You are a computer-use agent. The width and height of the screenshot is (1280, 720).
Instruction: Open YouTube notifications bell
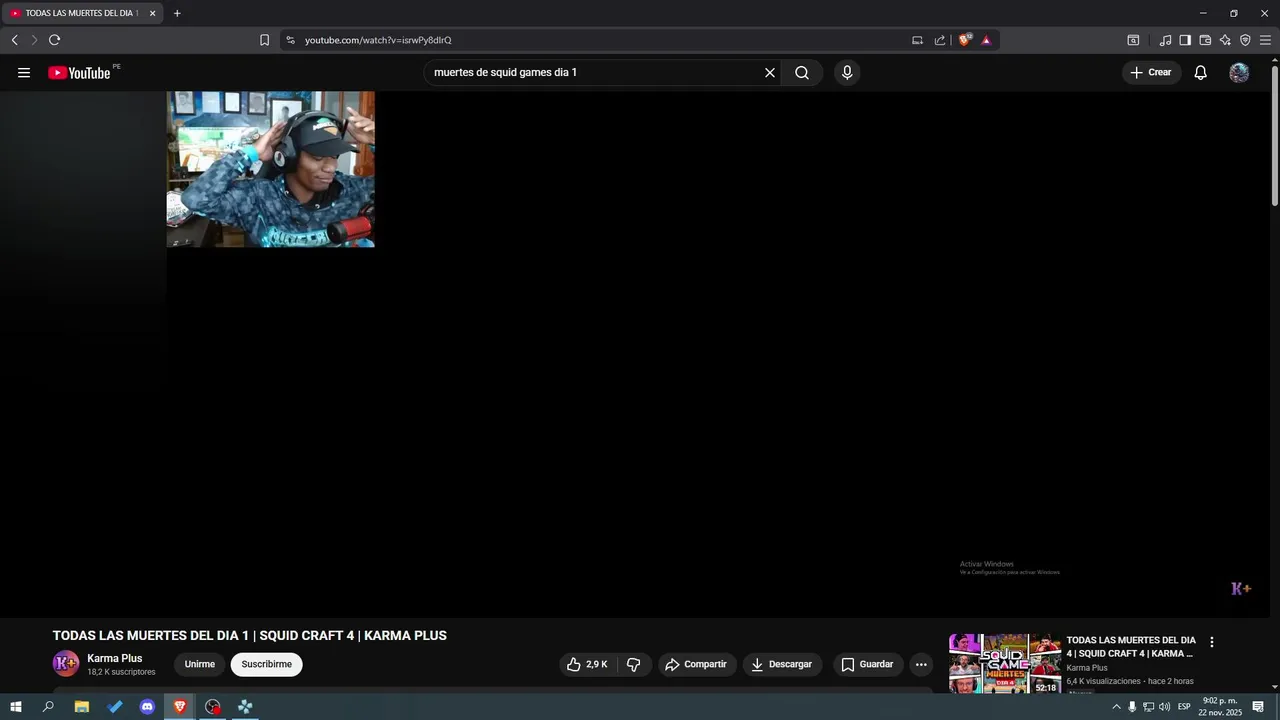[x=1200, y=73]
